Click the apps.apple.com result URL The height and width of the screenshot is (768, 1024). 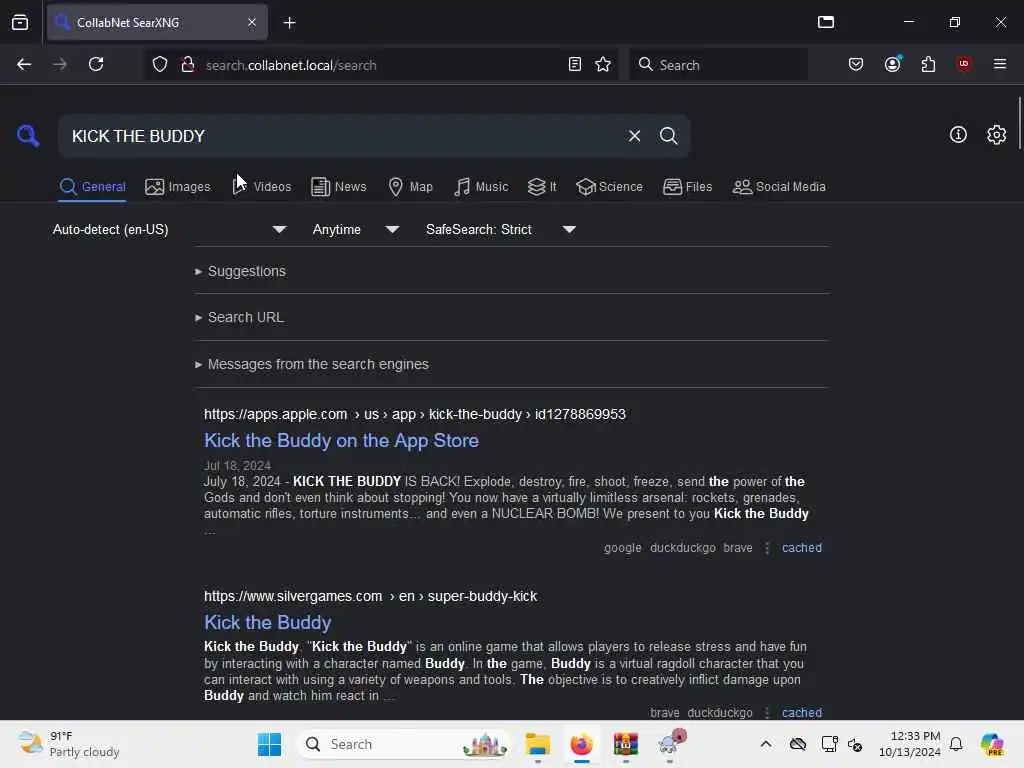coord(415,414)
